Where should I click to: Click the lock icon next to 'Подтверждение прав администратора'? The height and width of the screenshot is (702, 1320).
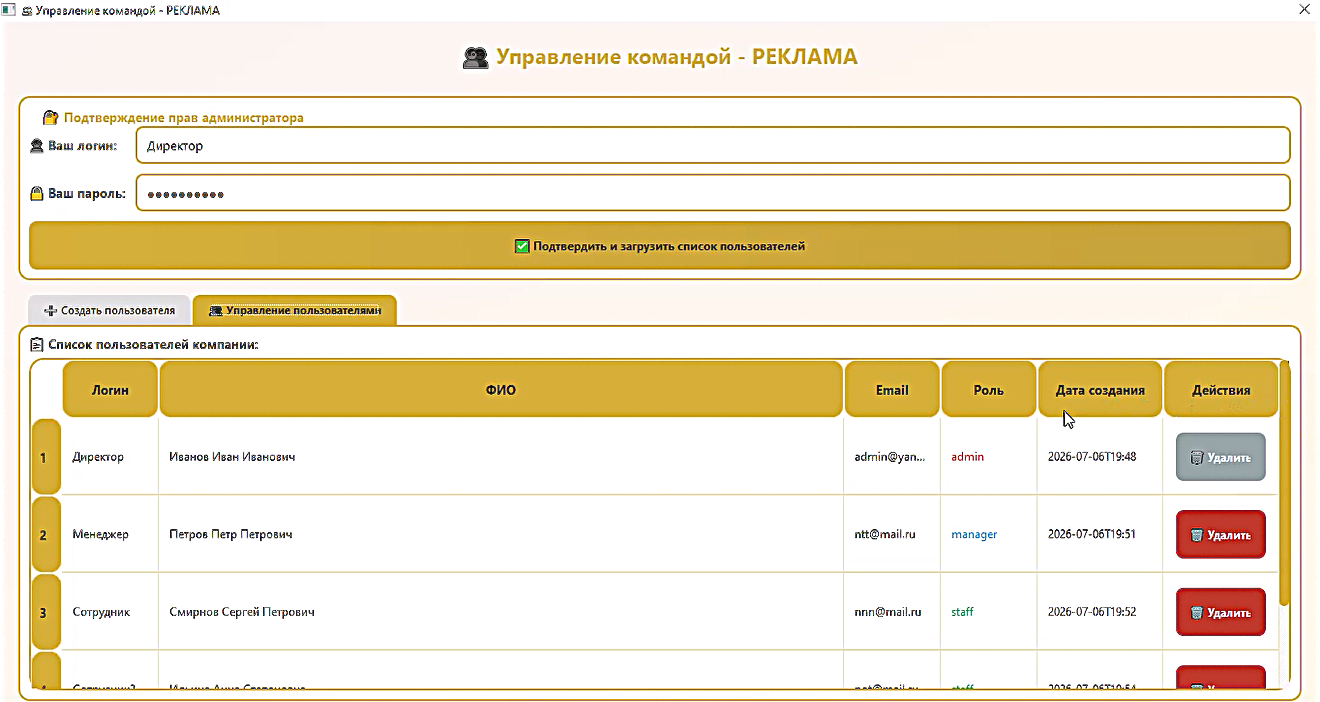[51, 117]
